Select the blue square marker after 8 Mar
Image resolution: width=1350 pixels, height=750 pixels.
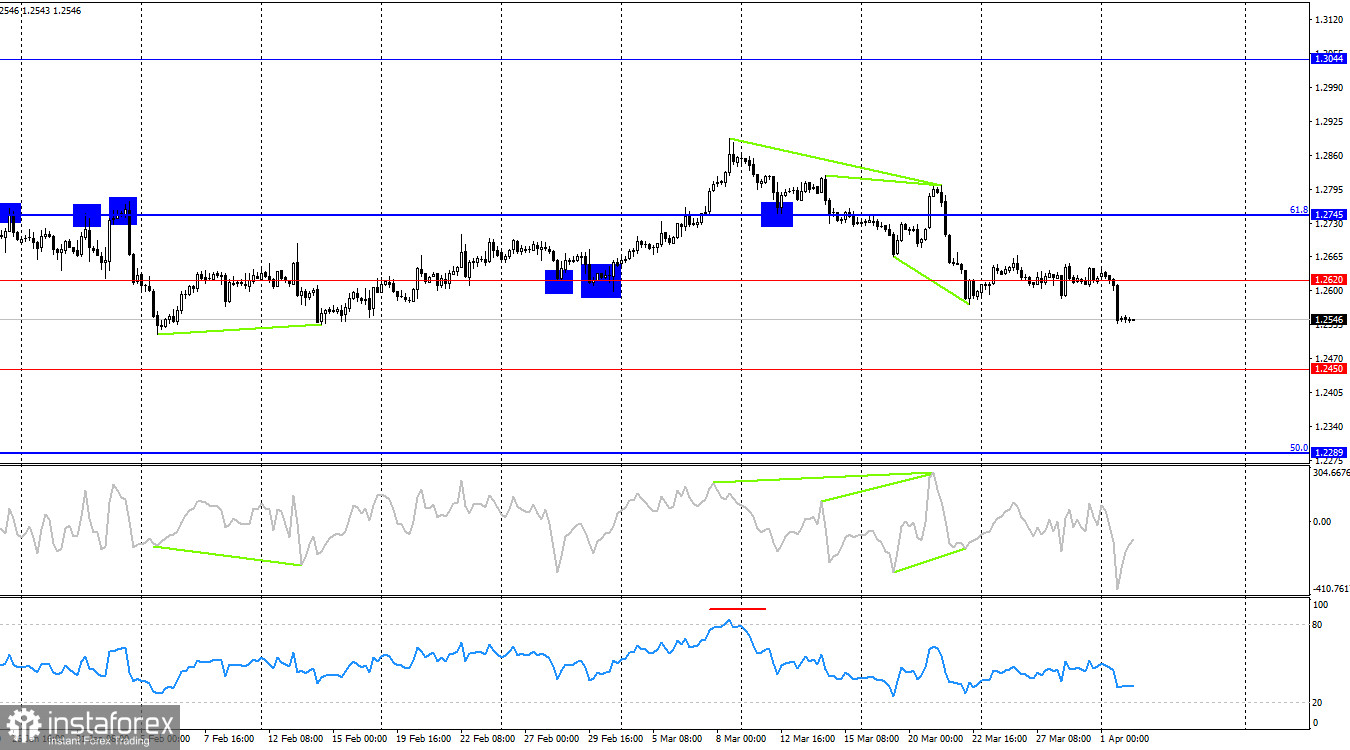click(777, 214)
